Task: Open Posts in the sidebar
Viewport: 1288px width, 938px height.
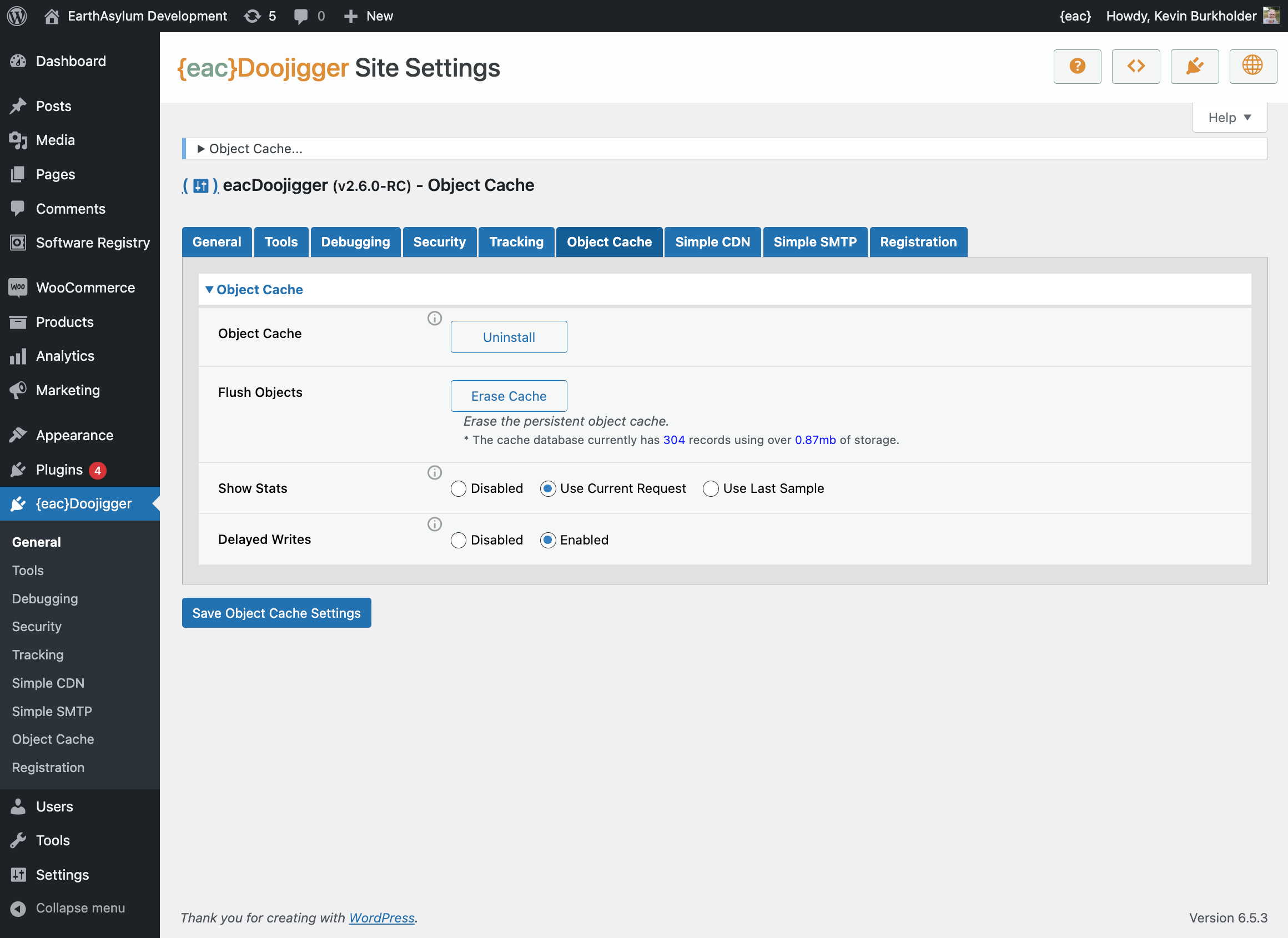Action: [79, 106]
